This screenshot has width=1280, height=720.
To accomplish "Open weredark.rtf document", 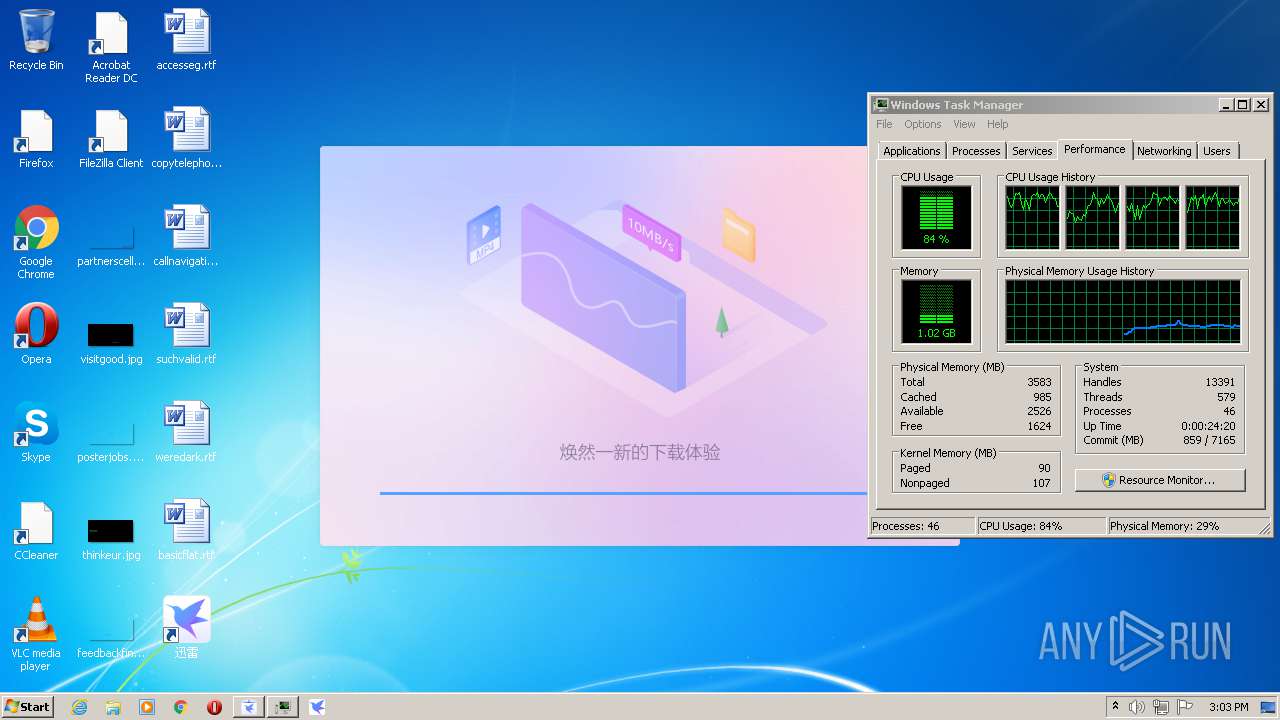I will coord(186,433).
